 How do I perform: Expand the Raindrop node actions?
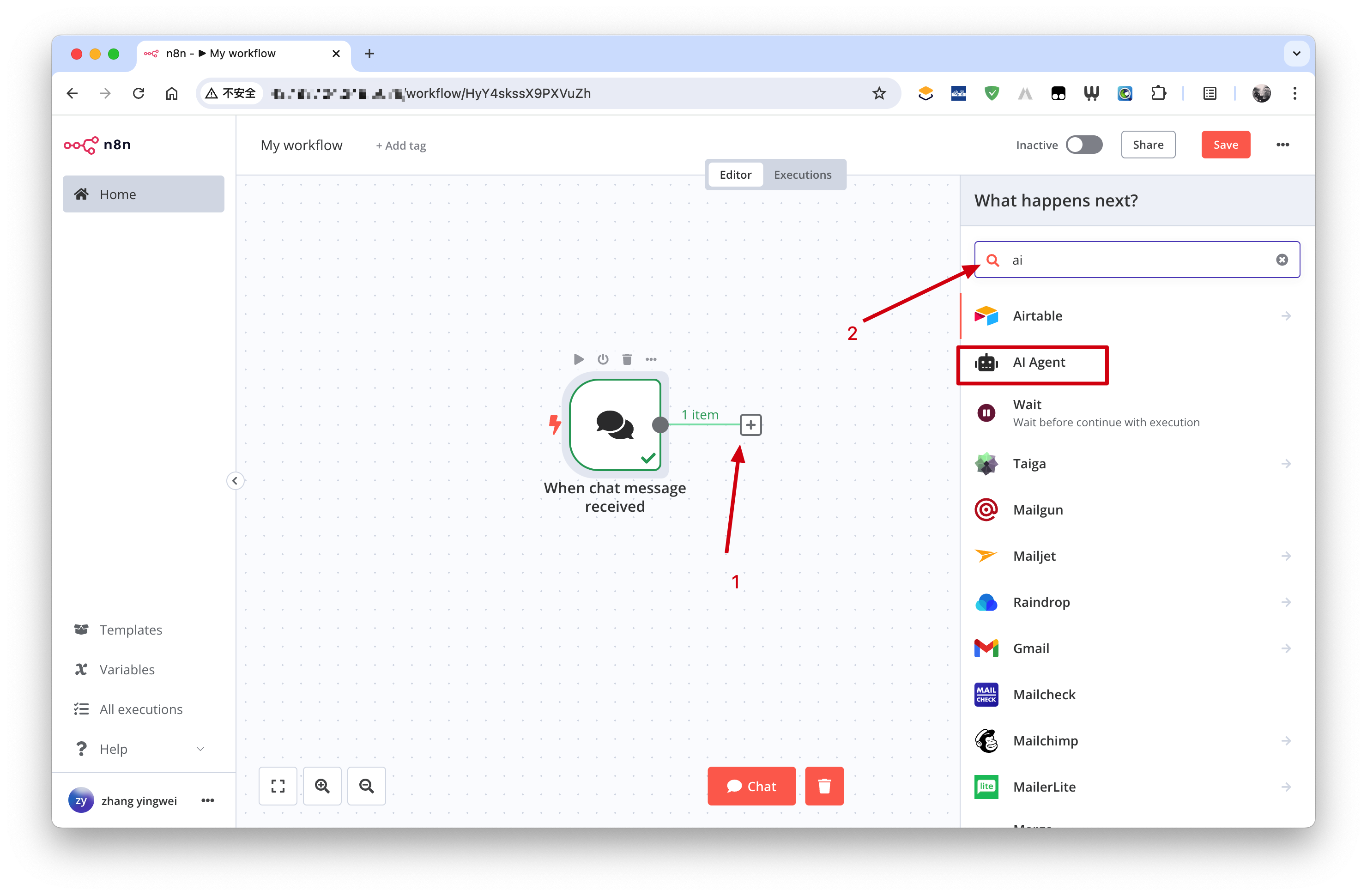(1285, 602)
